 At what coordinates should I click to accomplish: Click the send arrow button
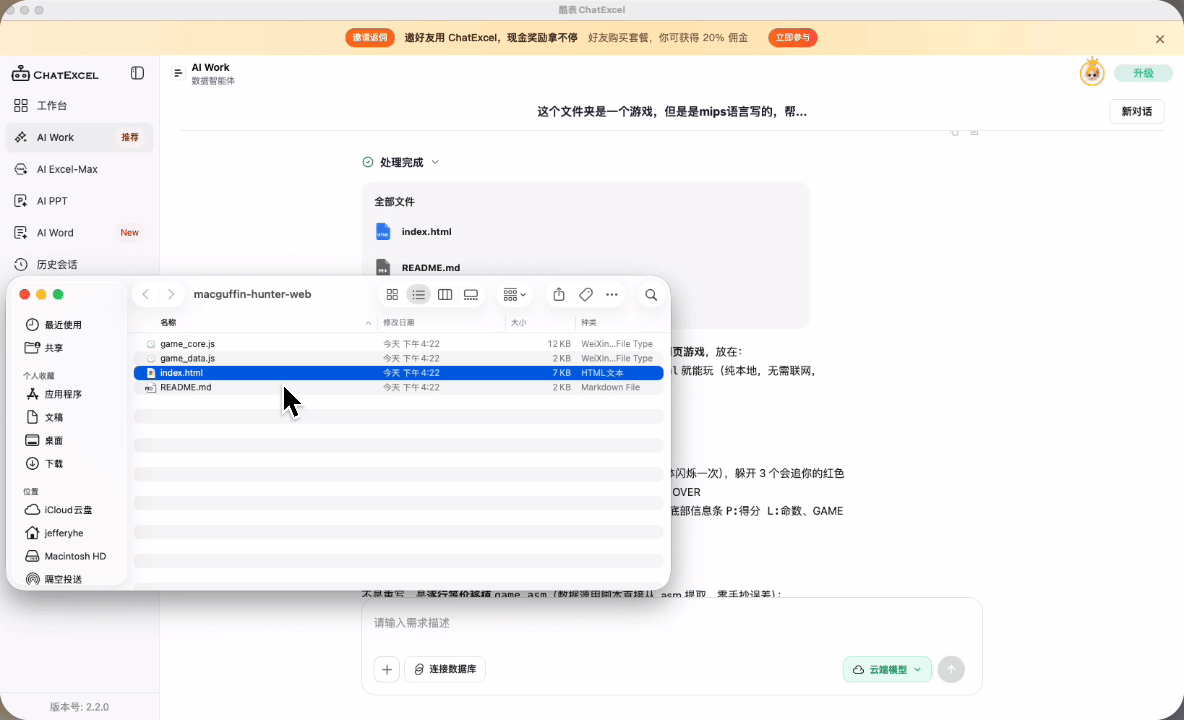(951, 669)
